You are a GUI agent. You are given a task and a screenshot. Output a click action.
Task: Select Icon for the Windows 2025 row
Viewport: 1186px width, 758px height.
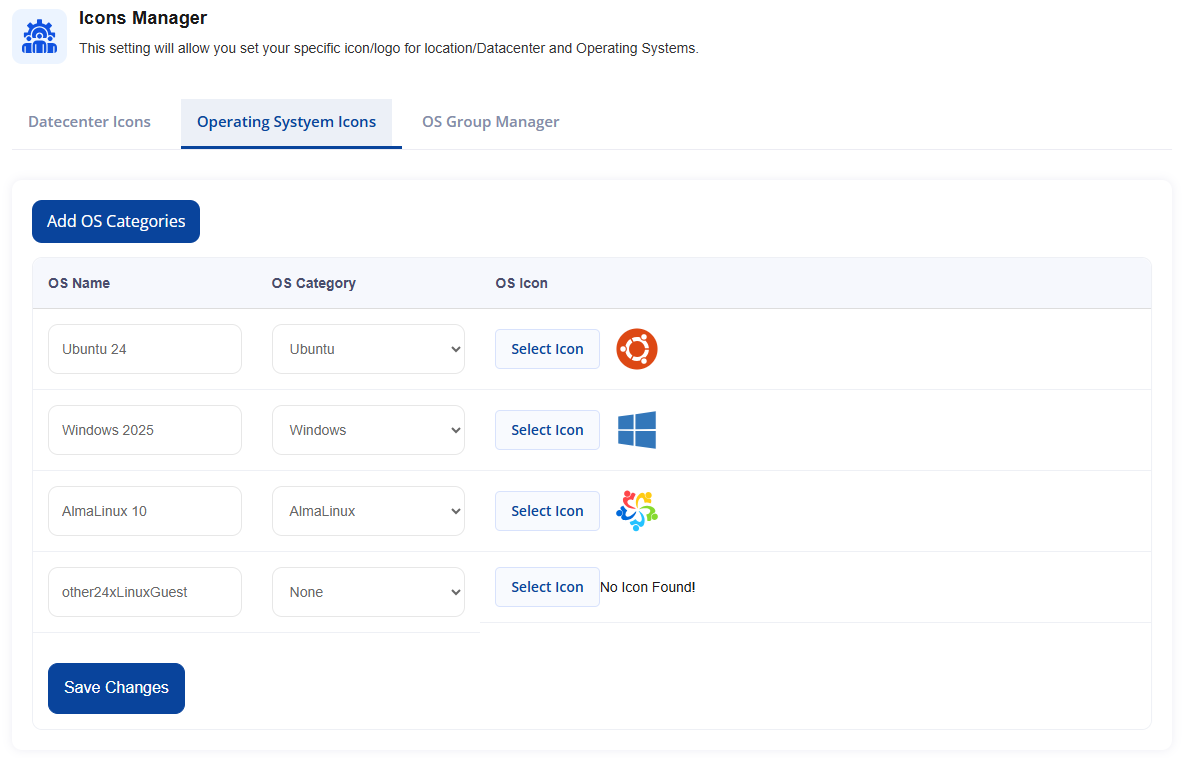(547, 430)
